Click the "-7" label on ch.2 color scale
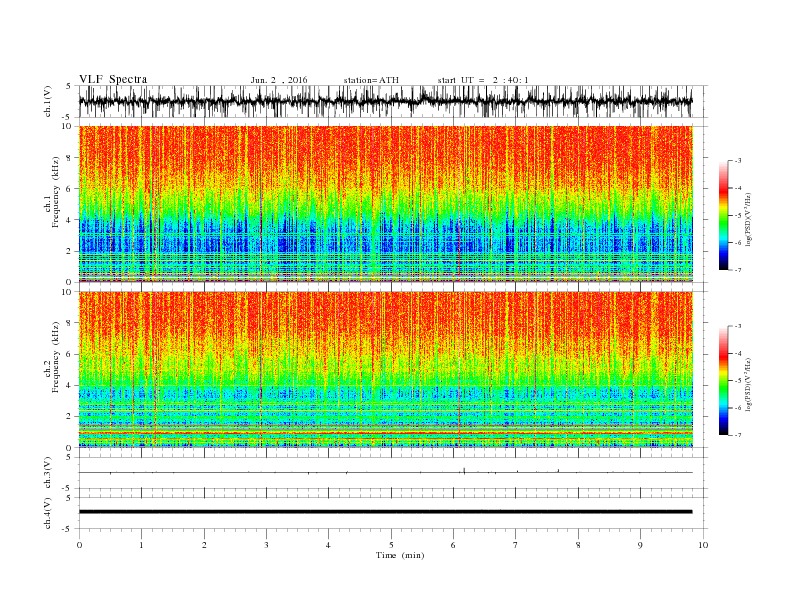 737,435
